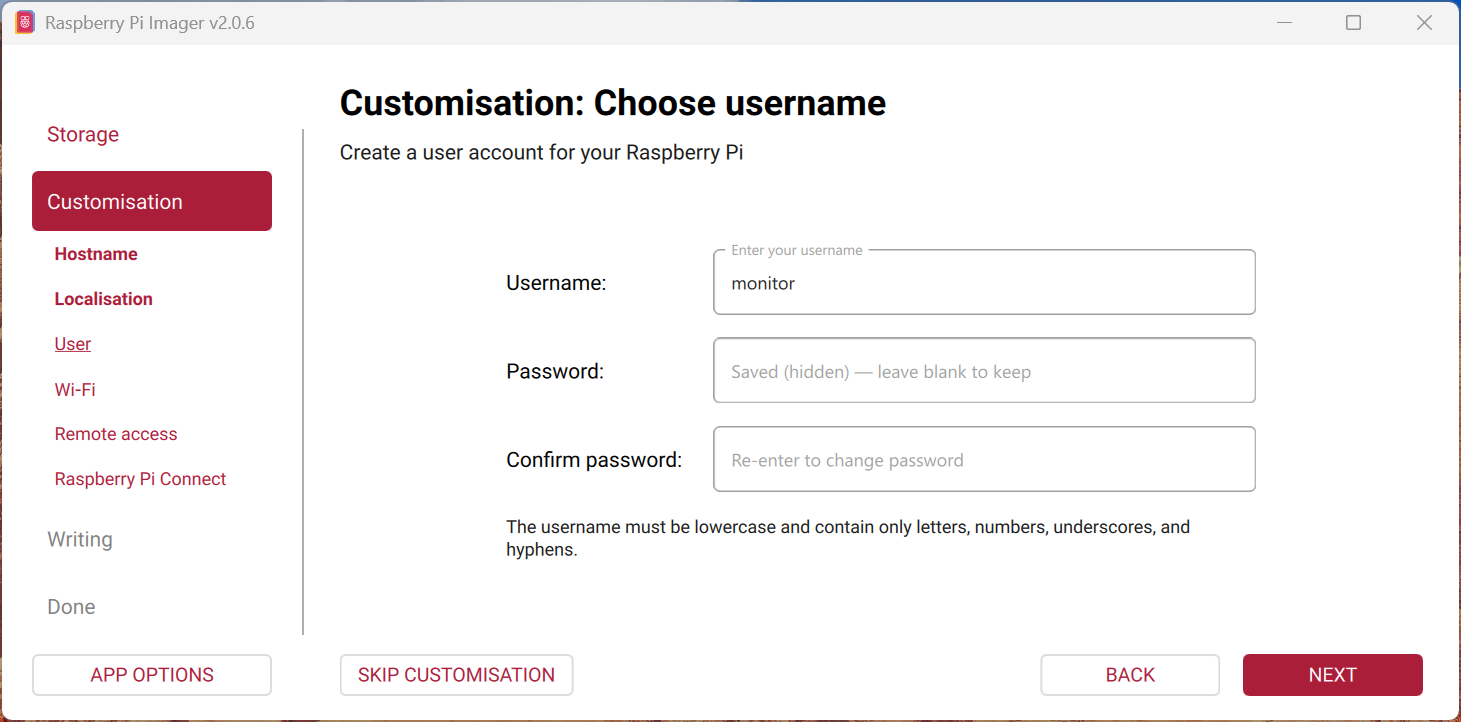Click the 'Confirm password:' label
Image resolution: width=1461 pixels, height=722 pixels.
tap(594, 460)
